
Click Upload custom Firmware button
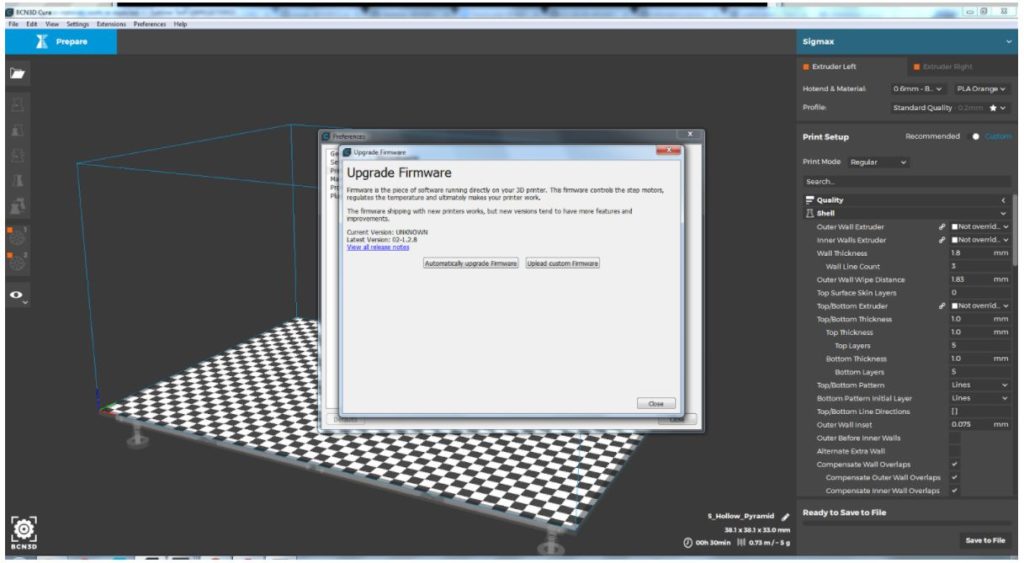tap(562, 263)
